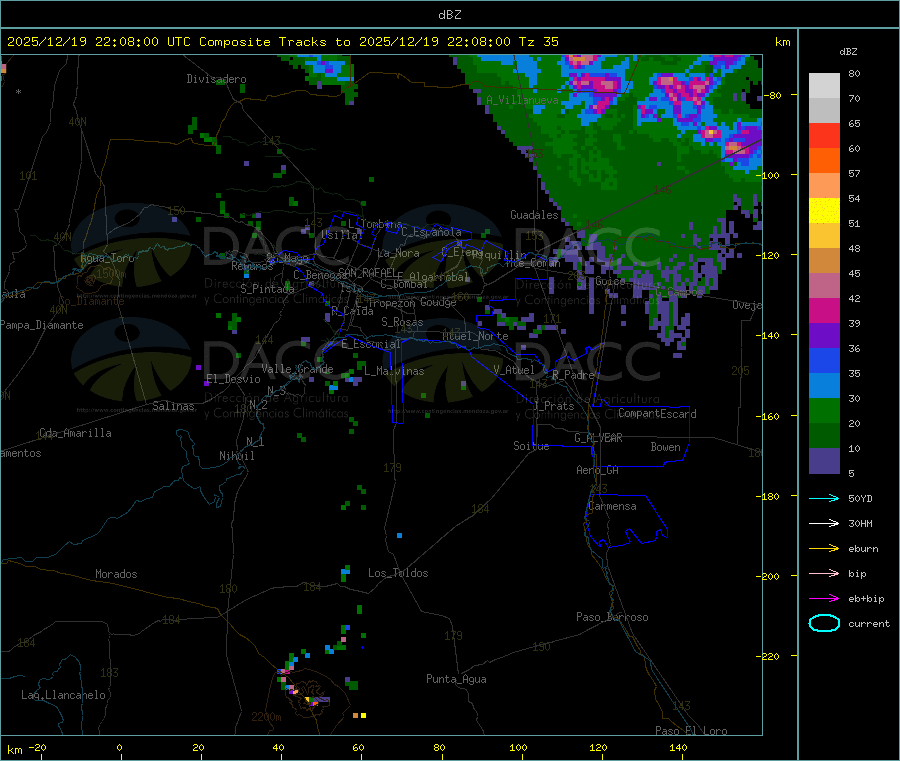Click the Bowen map label
This screenshot has height=761, width=900.
point(665,447)
